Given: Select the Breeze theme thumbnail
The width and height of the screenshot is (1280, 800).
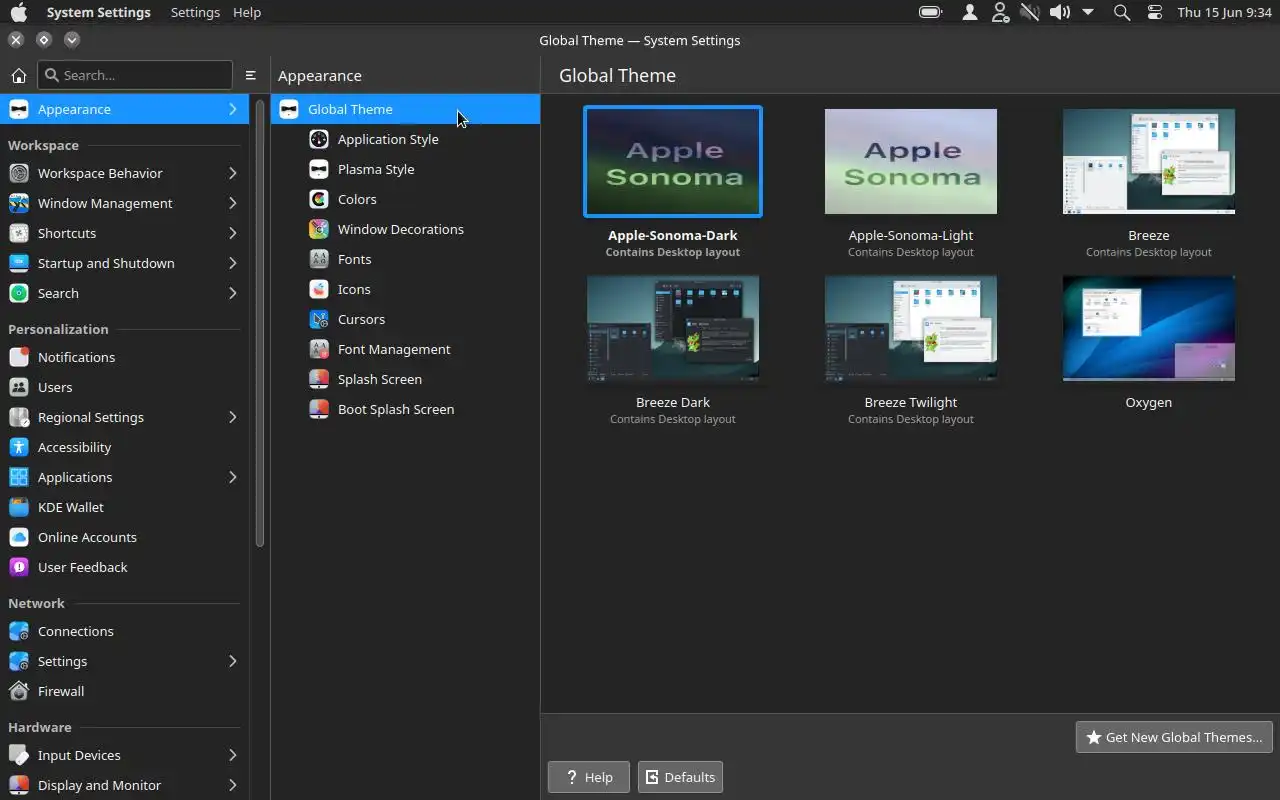Looking at the screenshot, I should tap(1149, 161).
